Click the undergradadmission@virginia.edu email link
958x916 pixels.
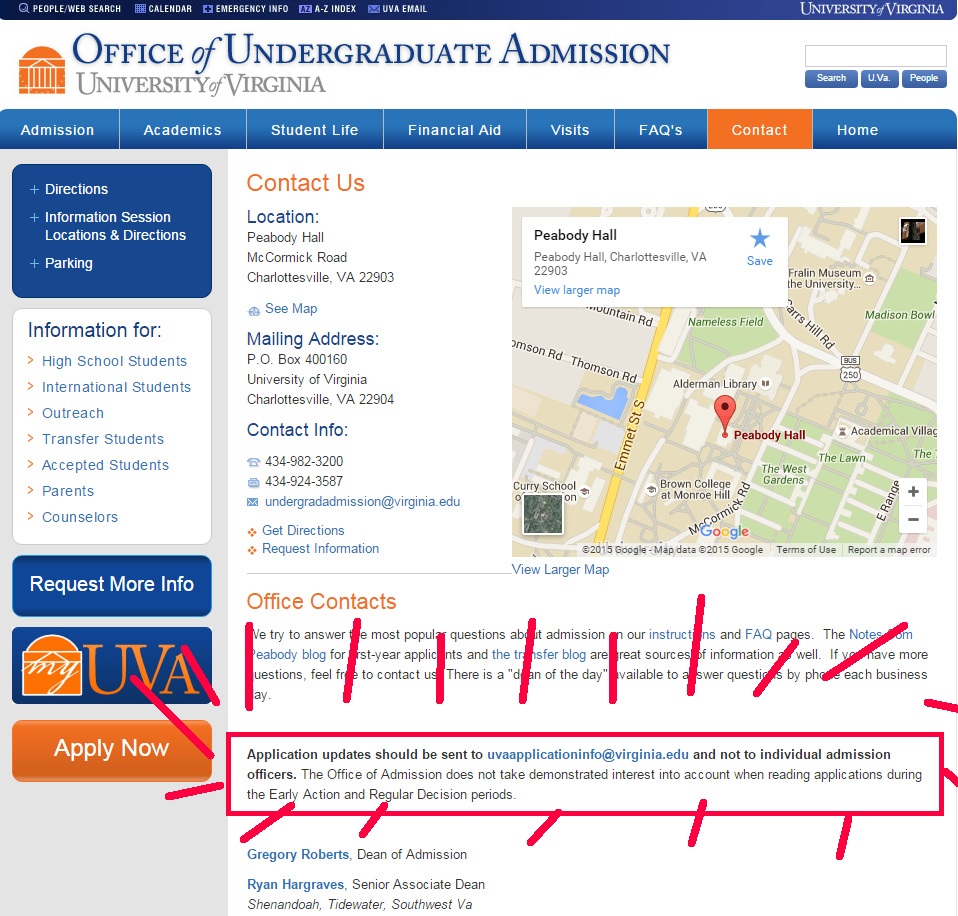click(362, 502)
